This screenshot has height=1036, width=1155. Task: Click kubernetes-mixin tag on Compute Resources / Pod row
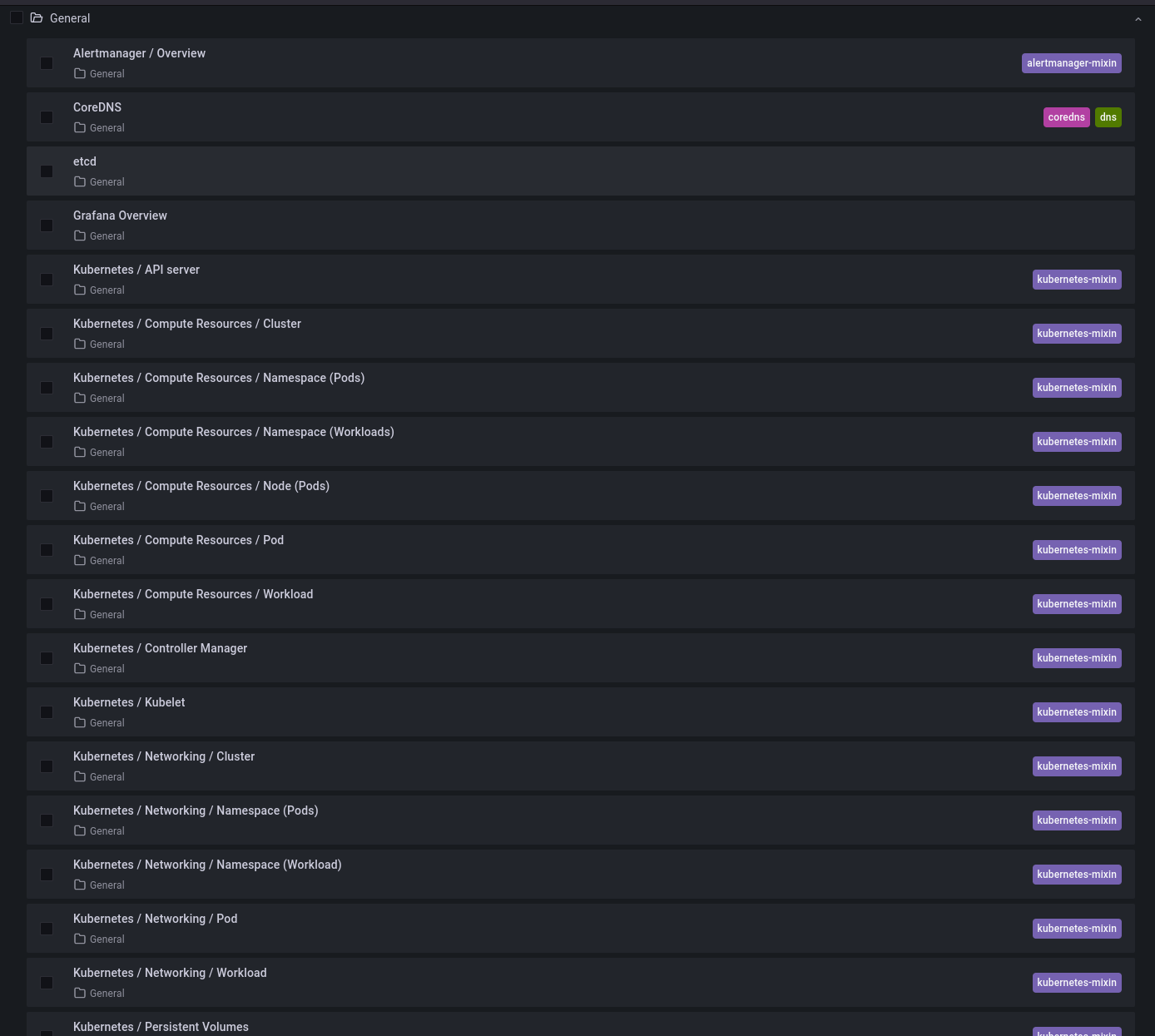[1077, 550]
